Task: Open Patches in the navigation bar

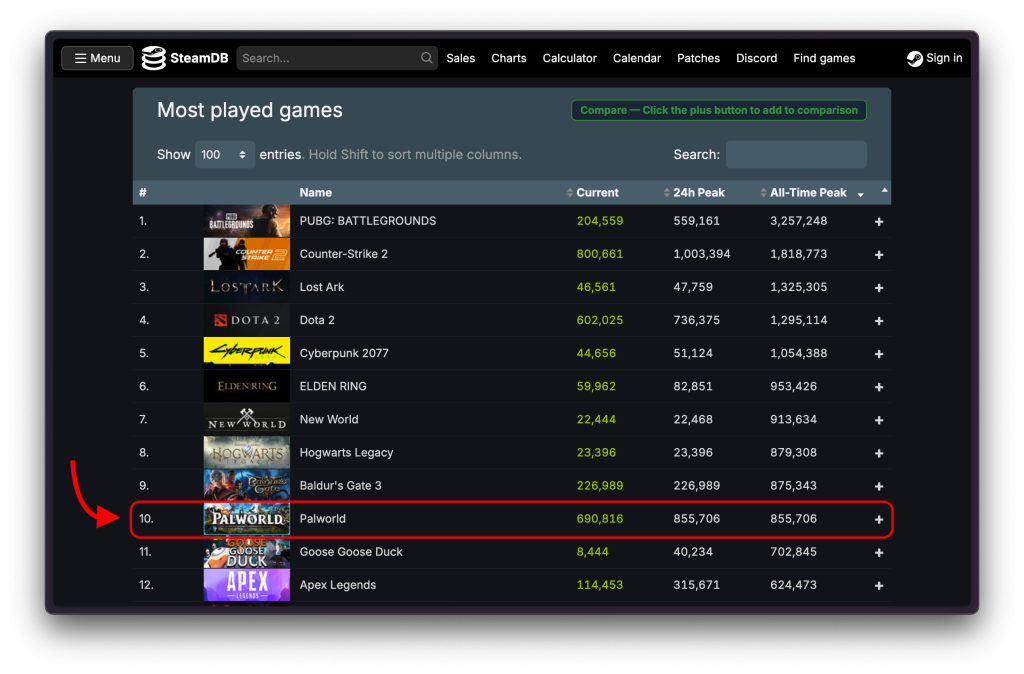Action: (x=698, y=58)
